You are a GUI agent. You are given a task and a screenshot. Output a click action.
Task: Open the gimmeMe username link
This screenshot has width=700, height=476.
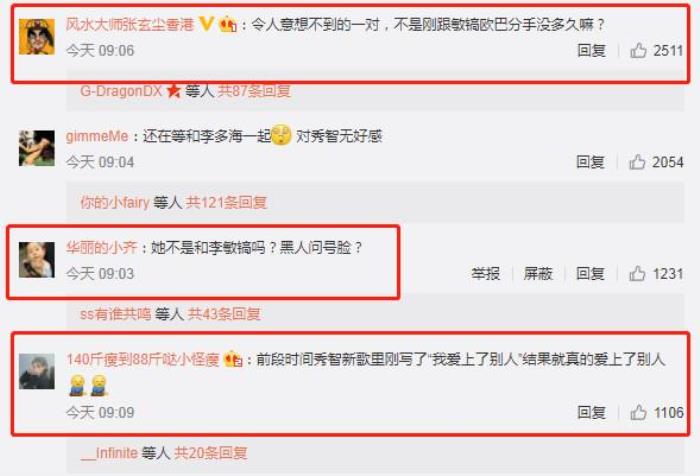[97, 136]
